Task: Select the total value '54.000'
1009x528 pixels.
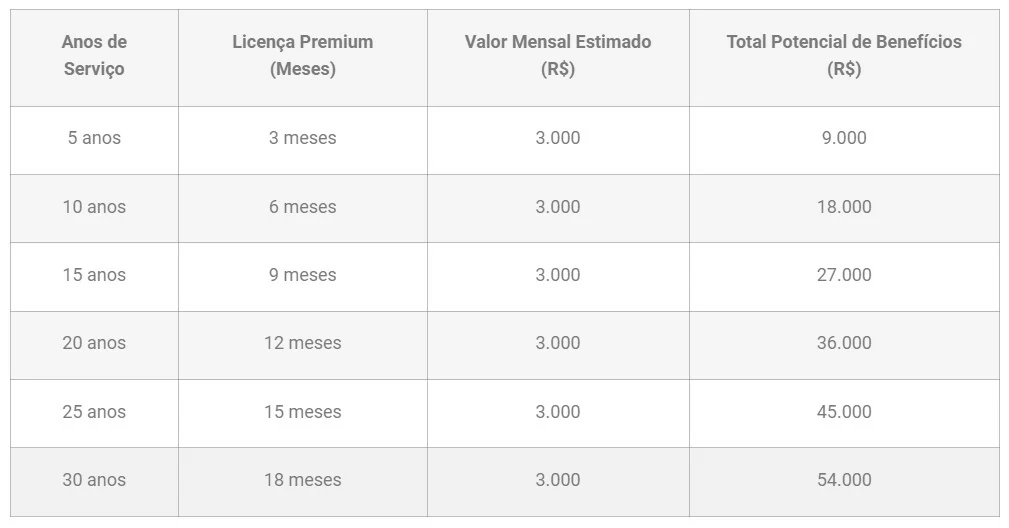Action: 844,480
